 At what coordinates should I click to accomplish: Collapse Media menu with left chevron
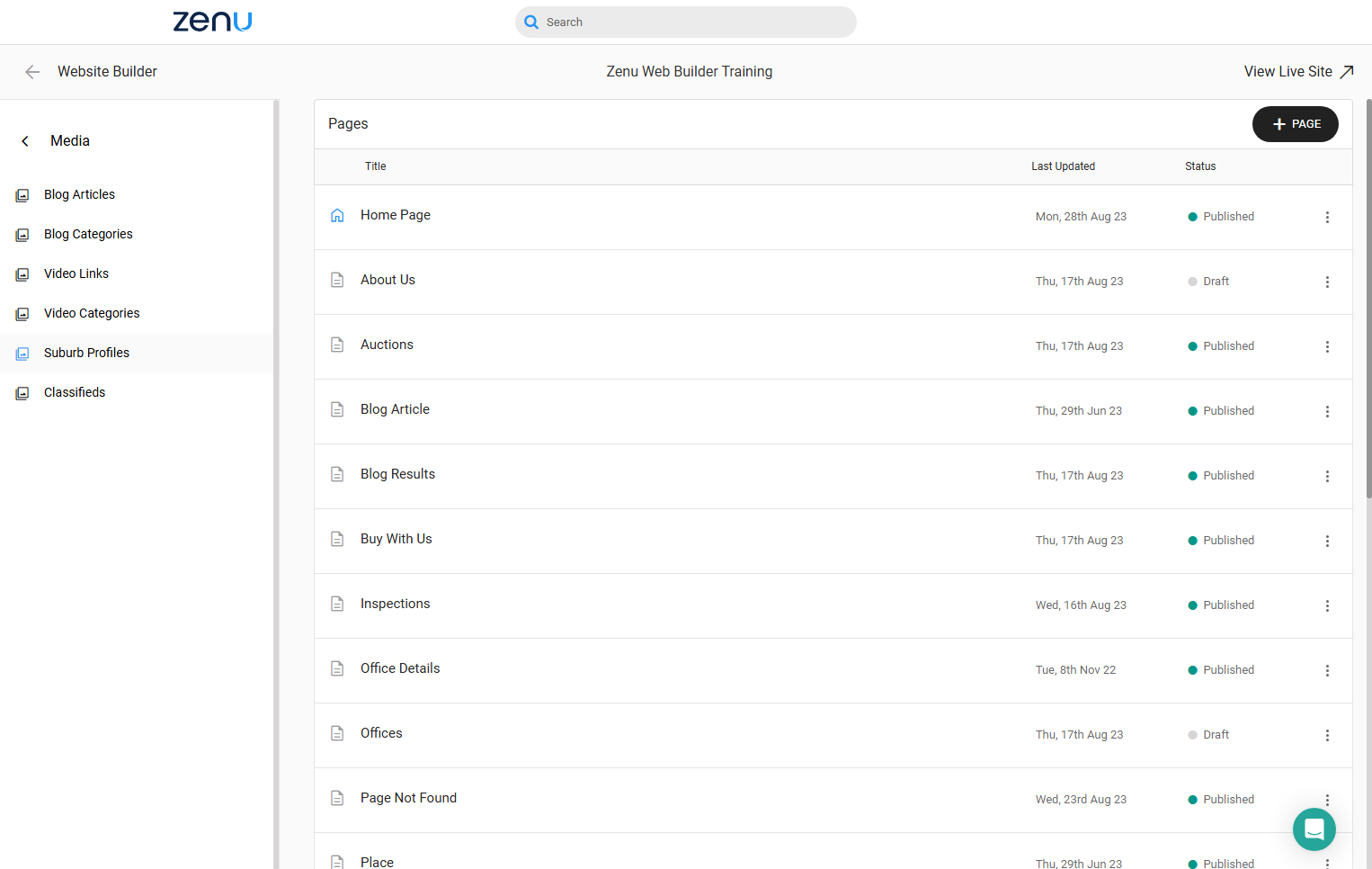click(x=25, y=141)
